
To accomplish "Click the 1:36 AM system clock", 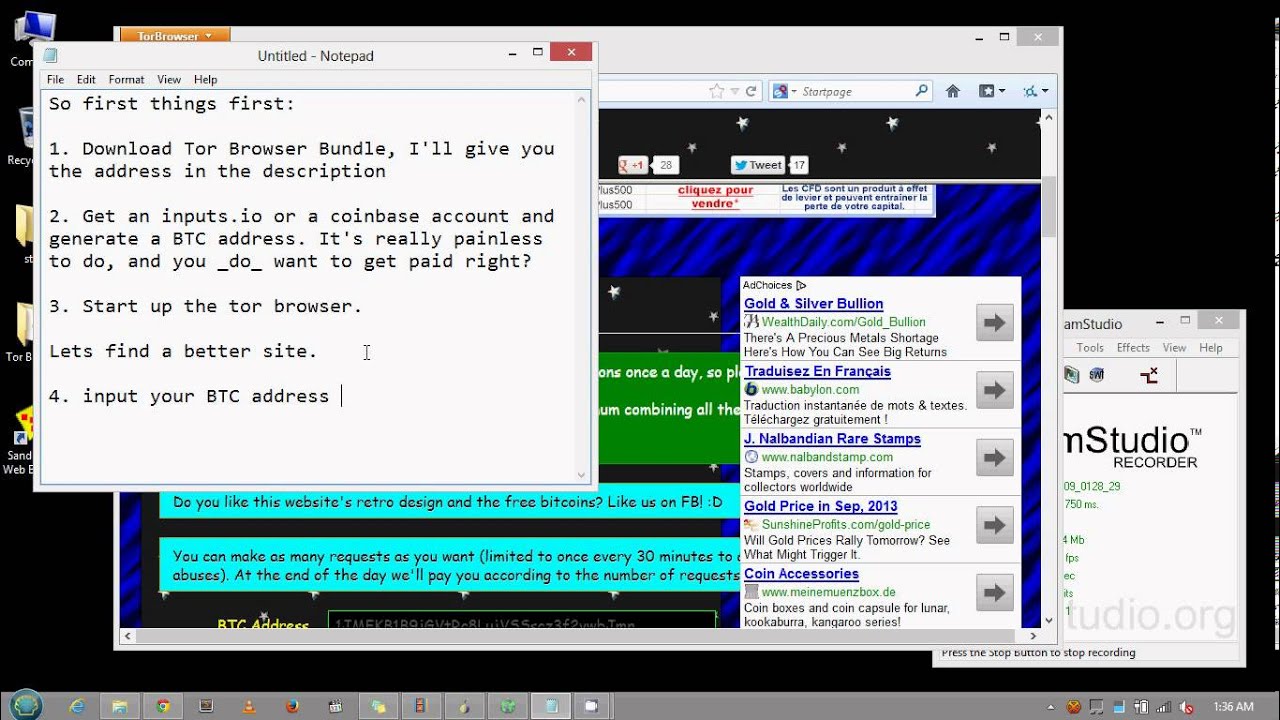I will tap(1233, 707).
